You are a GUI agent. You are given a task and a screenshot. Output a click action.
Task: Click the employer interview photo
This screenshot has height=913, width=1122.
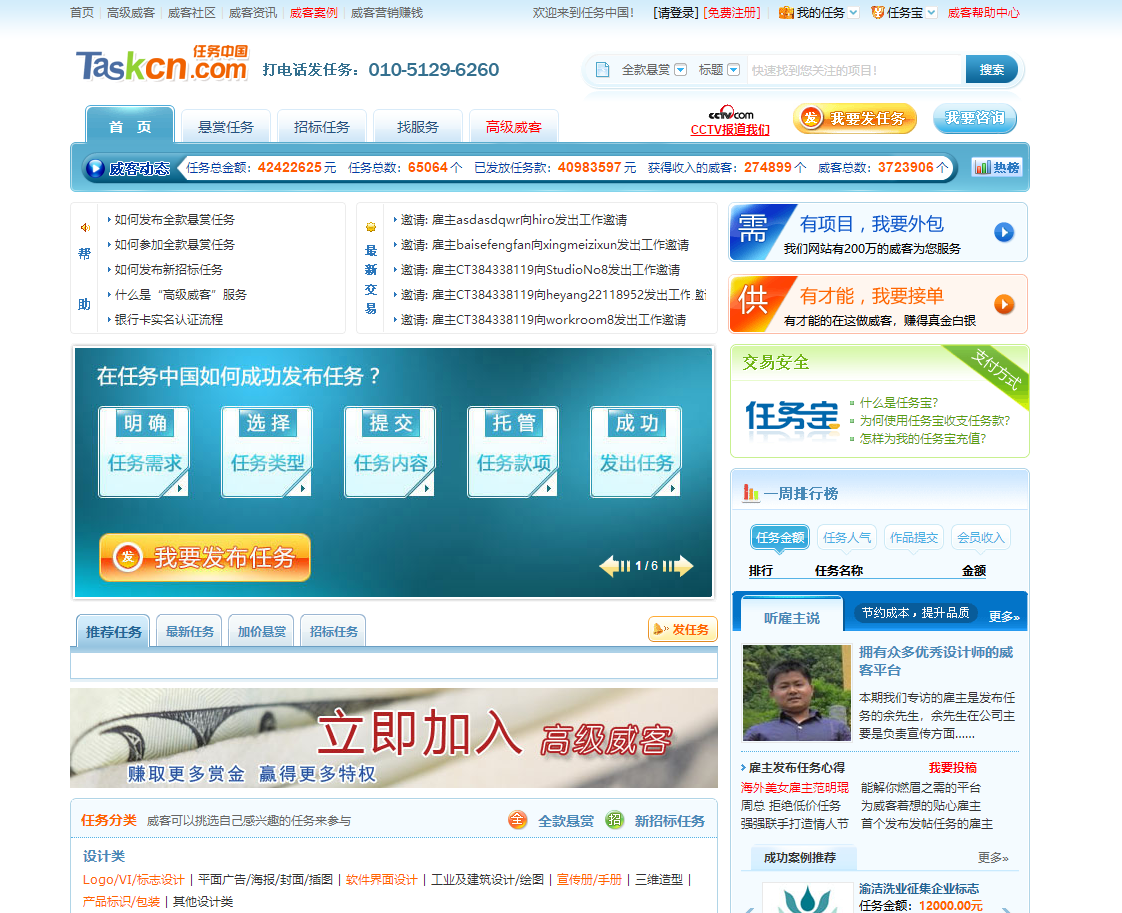pos(796,693)
